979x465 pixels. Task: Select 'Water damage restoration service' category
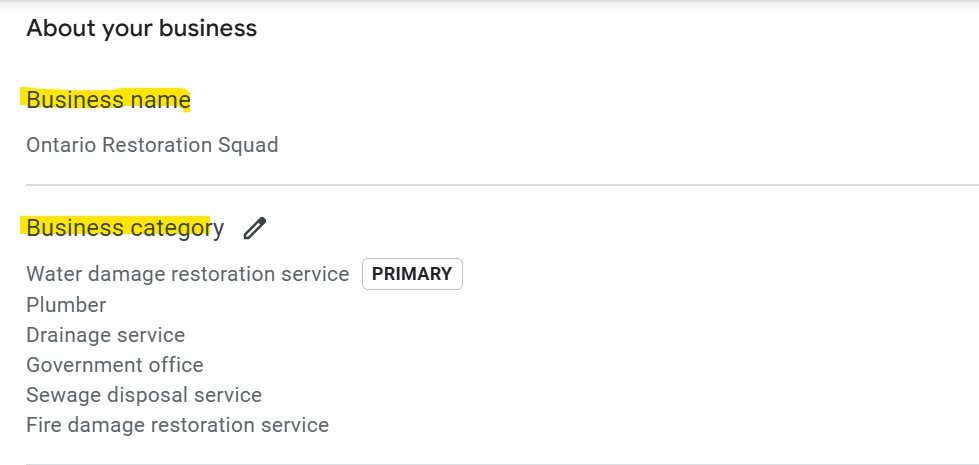[x=187, y=274]
